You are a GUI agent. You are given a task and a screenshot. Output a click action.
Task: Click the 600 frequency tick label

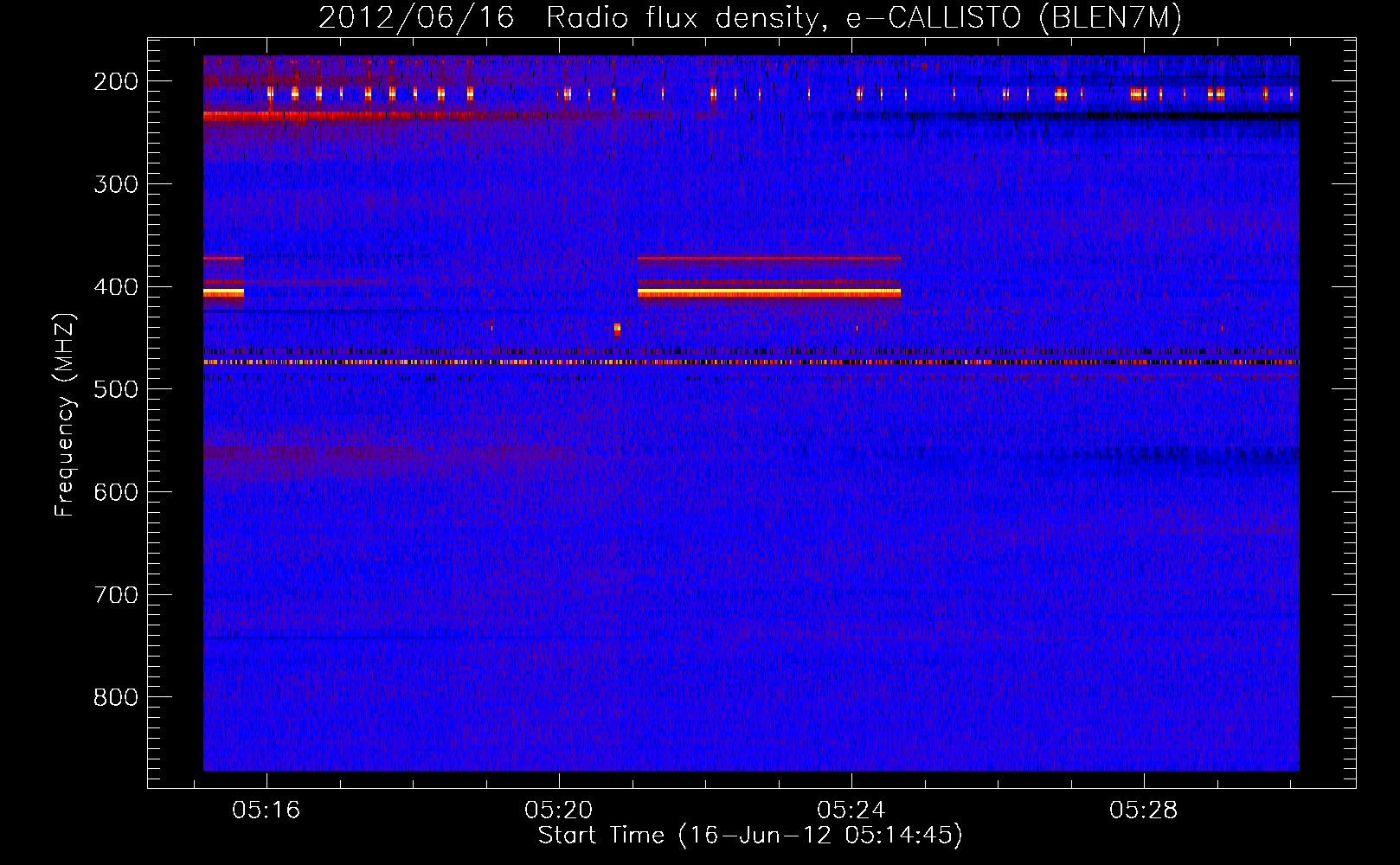click(x=116, y=492)
